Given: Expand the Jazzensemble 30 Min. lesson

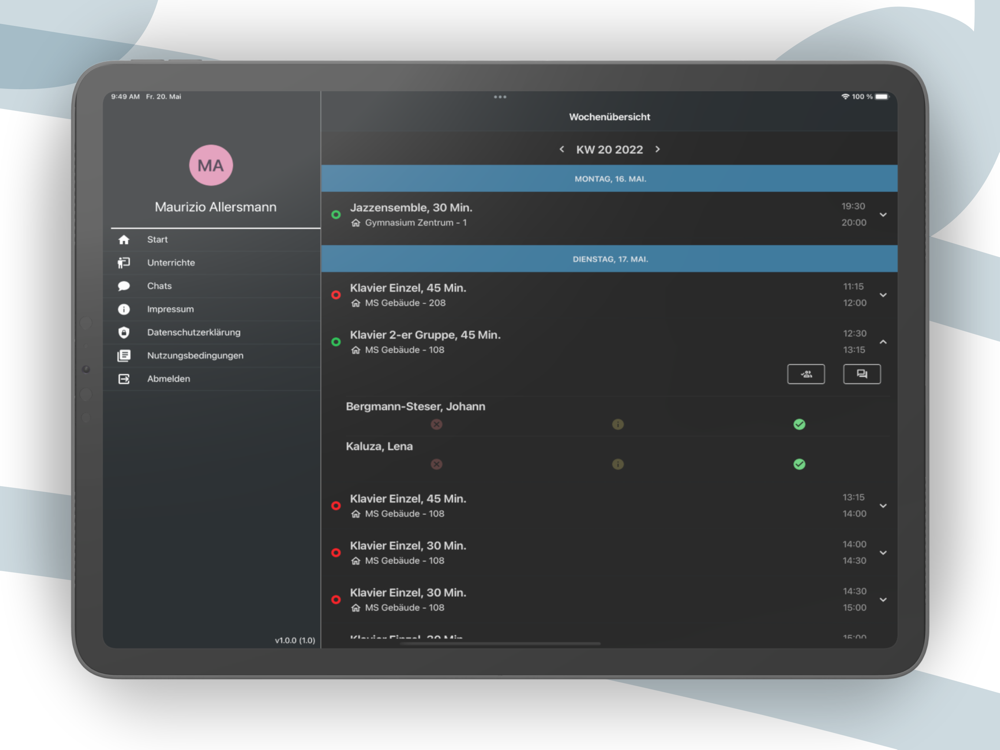Looking at the screenshot, I should coord(883,215).
